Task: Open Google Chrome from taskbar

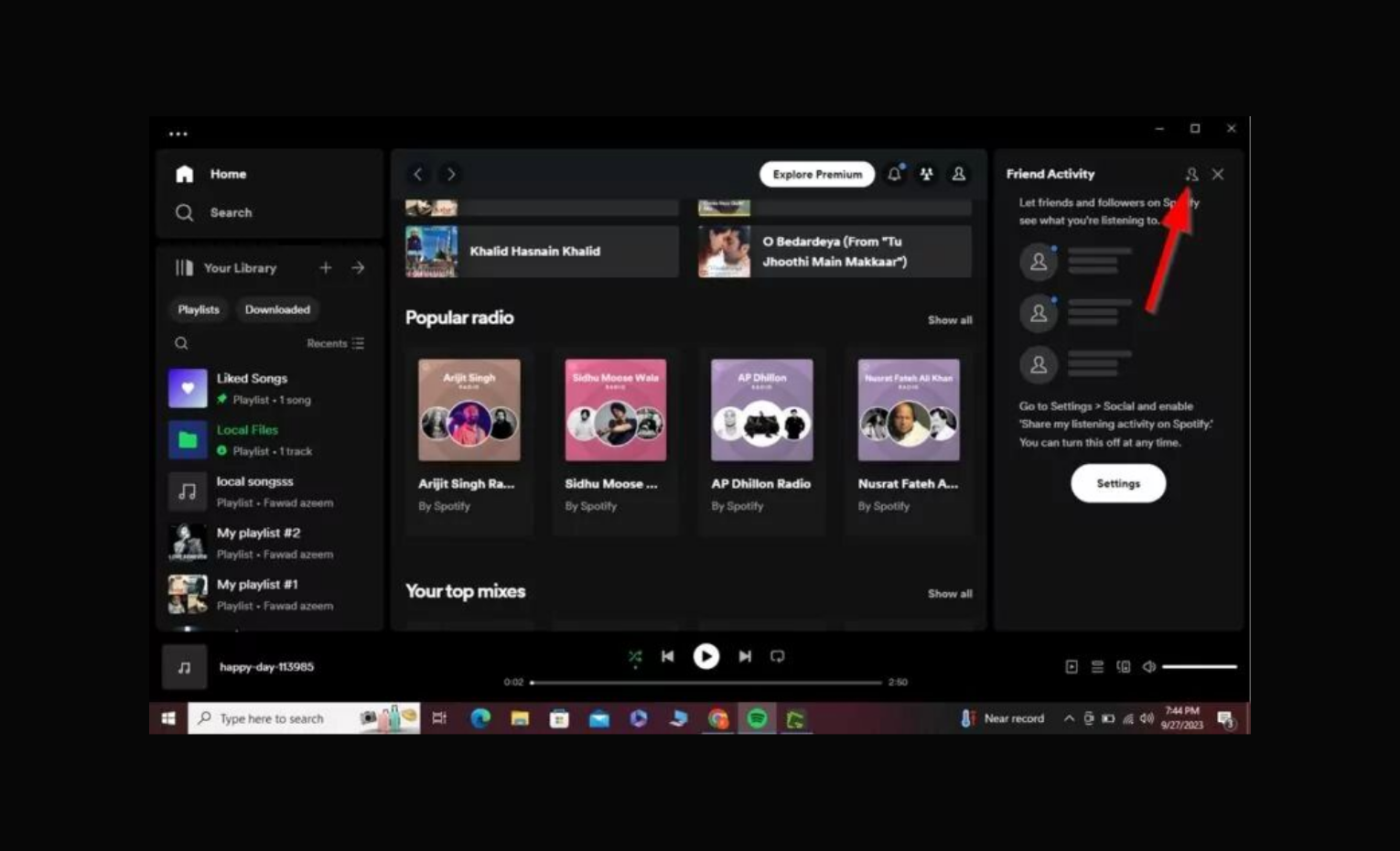Action: 718,718
